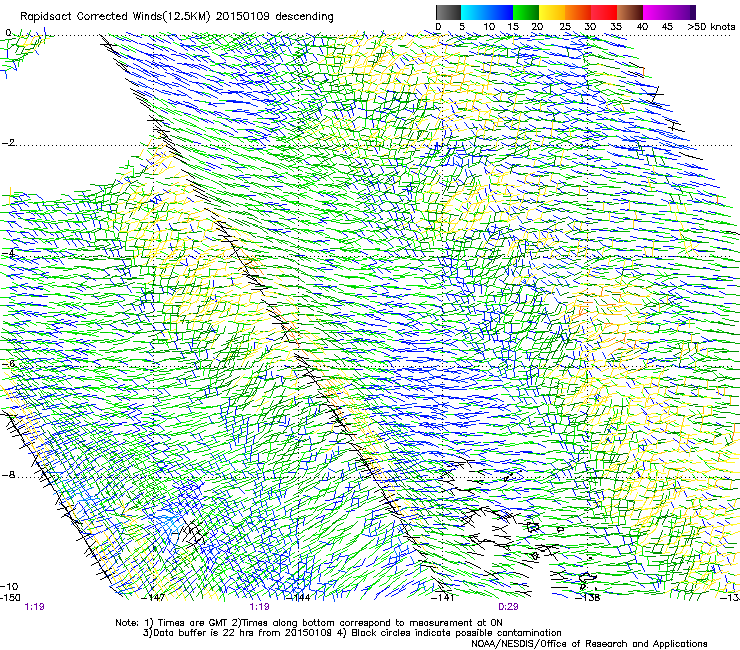Click the '-141' longitude axis label
Image resolution: width=740 pixels, height=650 pixels.
pos(443,598)
